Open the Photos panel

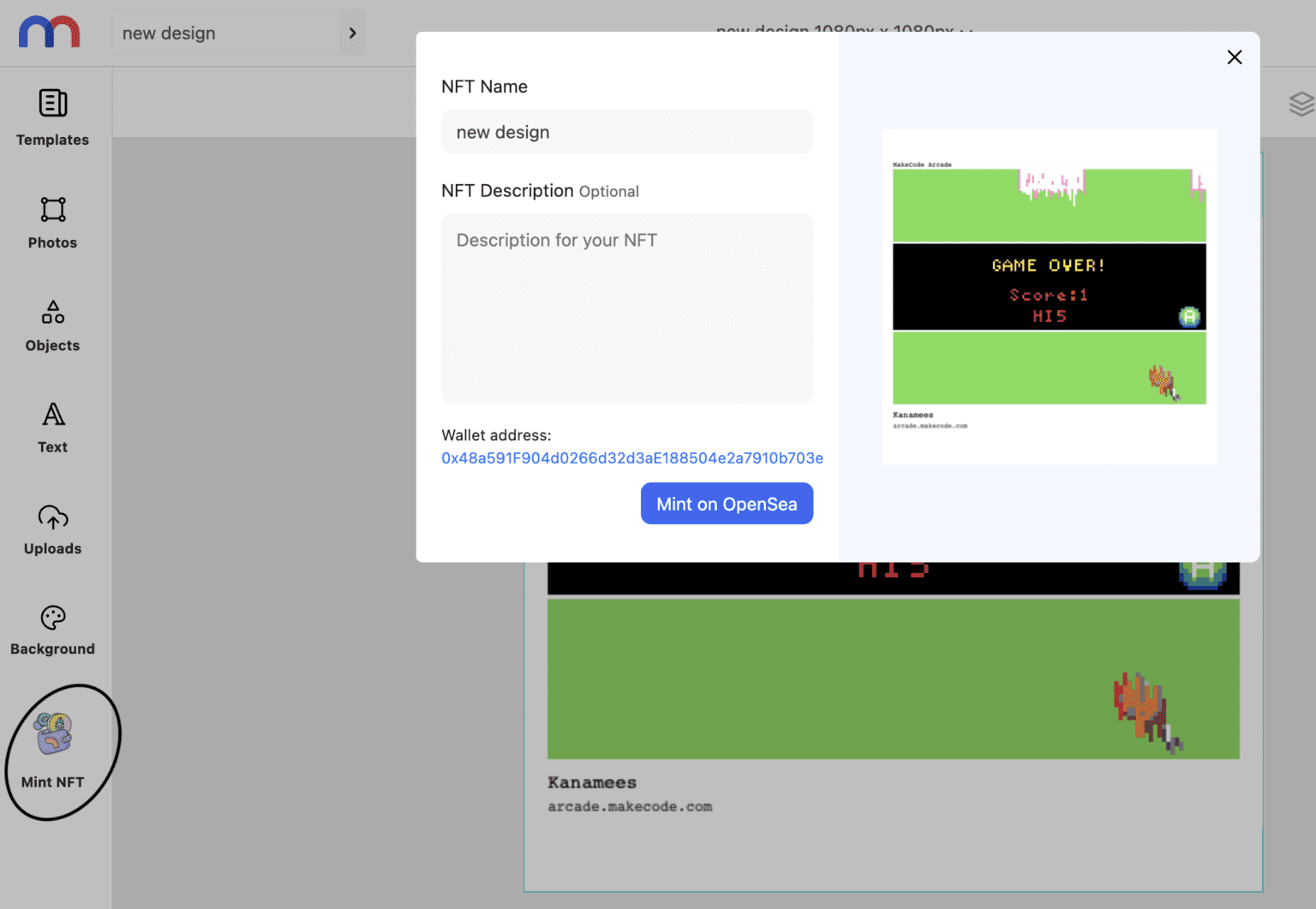52,223
